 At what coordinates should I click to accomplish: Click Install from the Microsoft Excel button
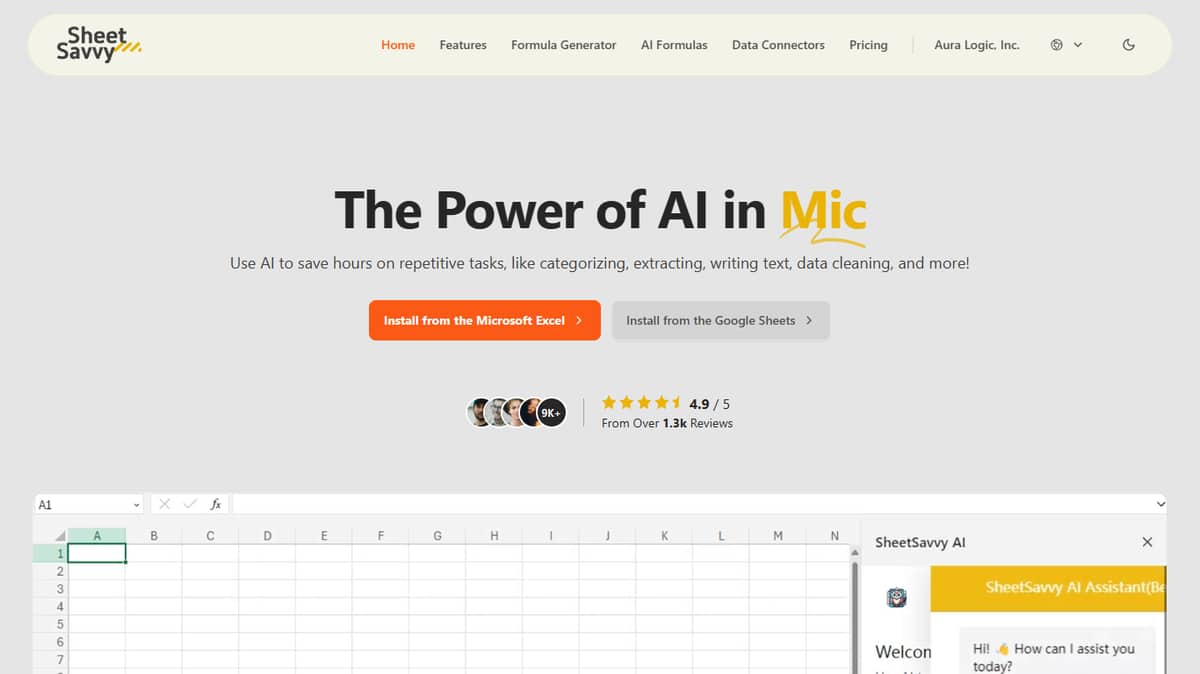pos(485,320)
